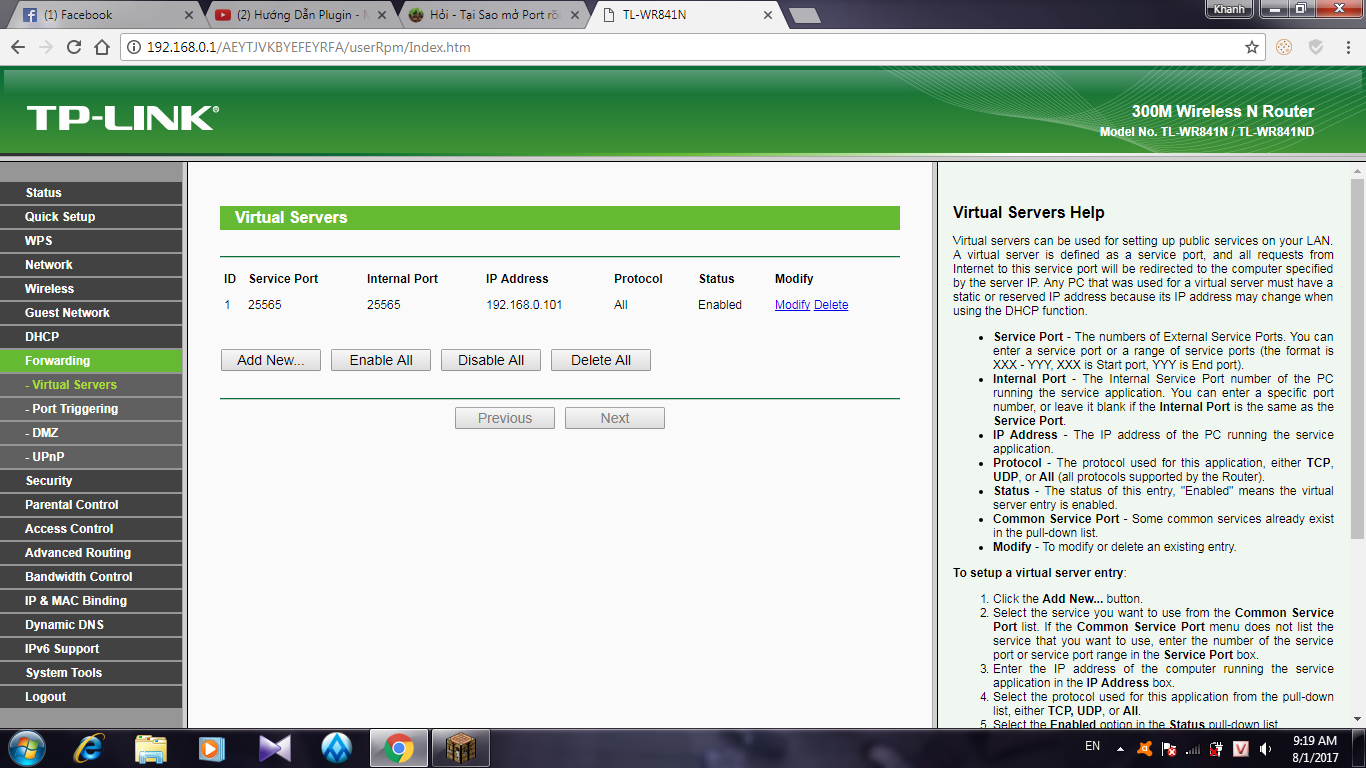The height and width of the screenshot is (768, 1366).
Task: Go to the Network menu
Action: pos(91,265)
